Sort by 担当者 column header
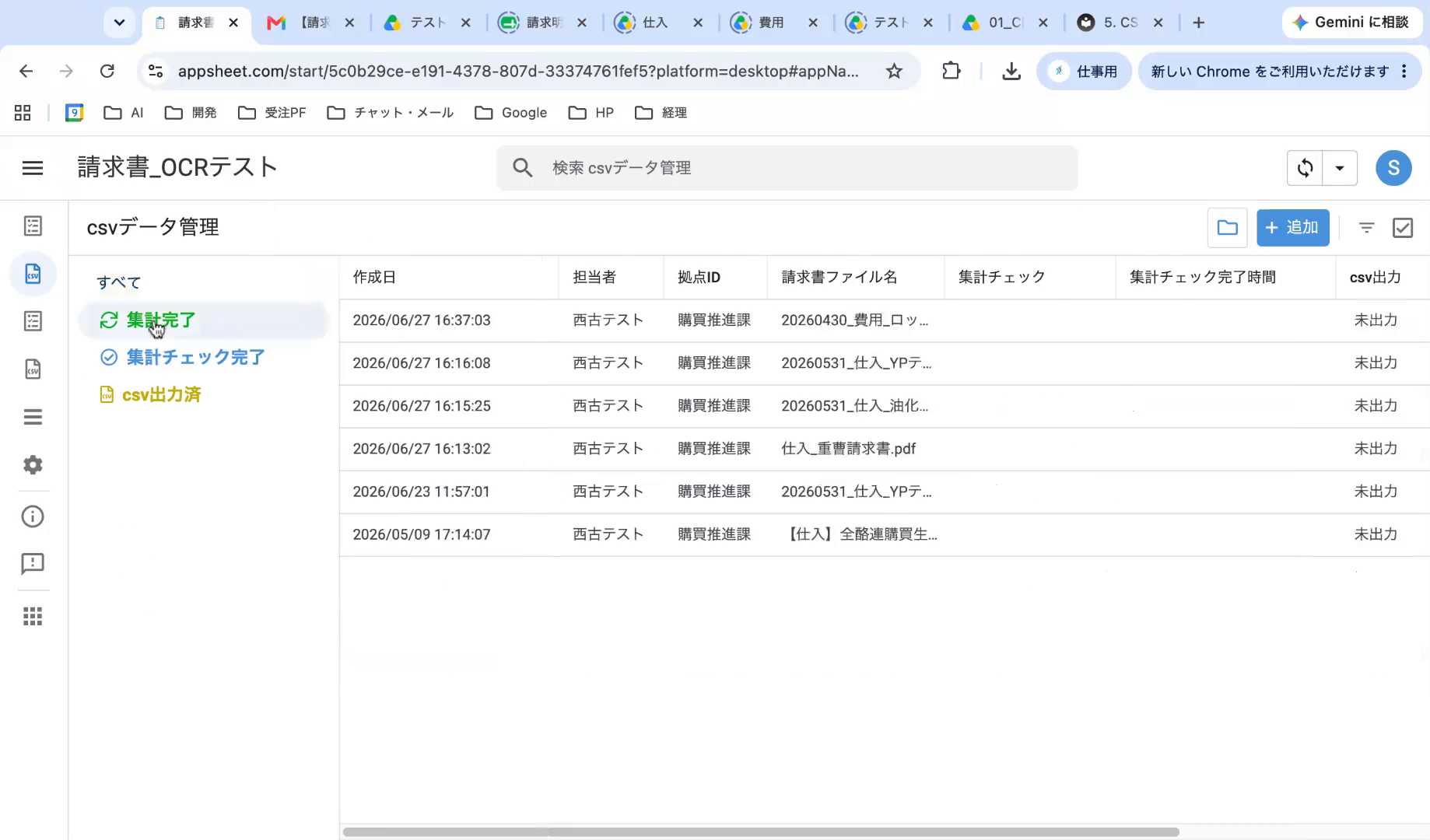The image size is (1430, 840). pos(594,277)
